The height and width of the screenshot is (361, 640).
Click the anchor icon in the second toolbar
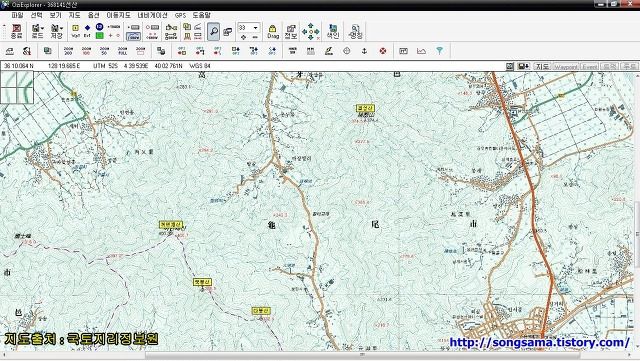click(364, 51)
